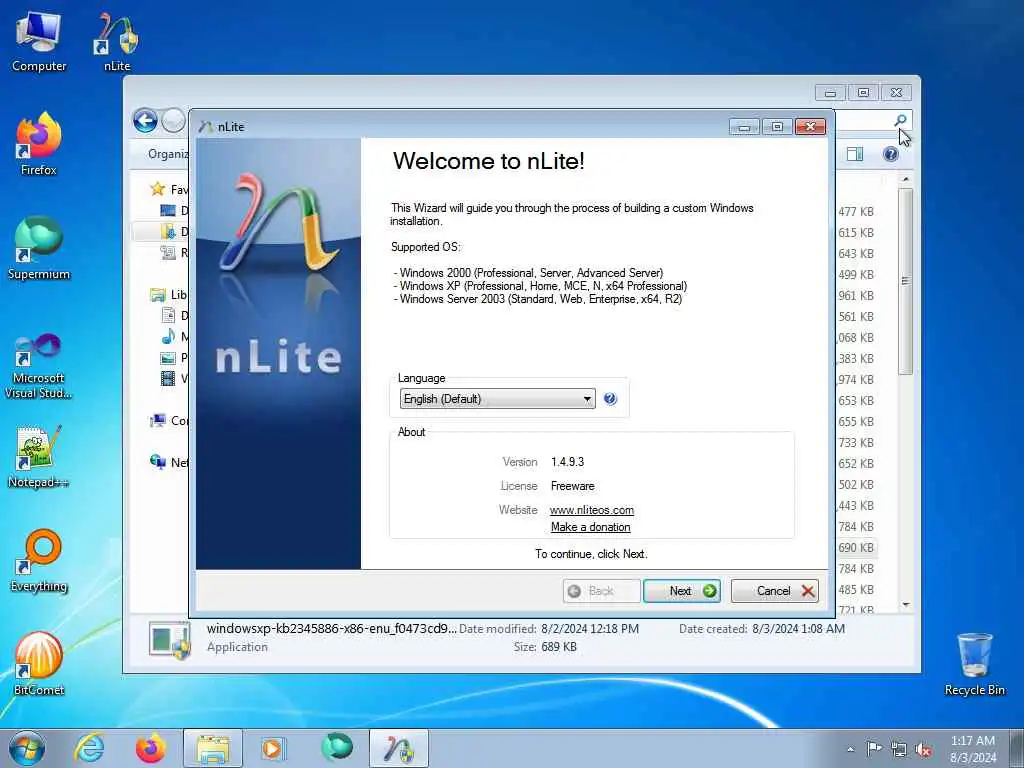
Task: Click the file thumbnail in details pane
Action: click(169, 639)
